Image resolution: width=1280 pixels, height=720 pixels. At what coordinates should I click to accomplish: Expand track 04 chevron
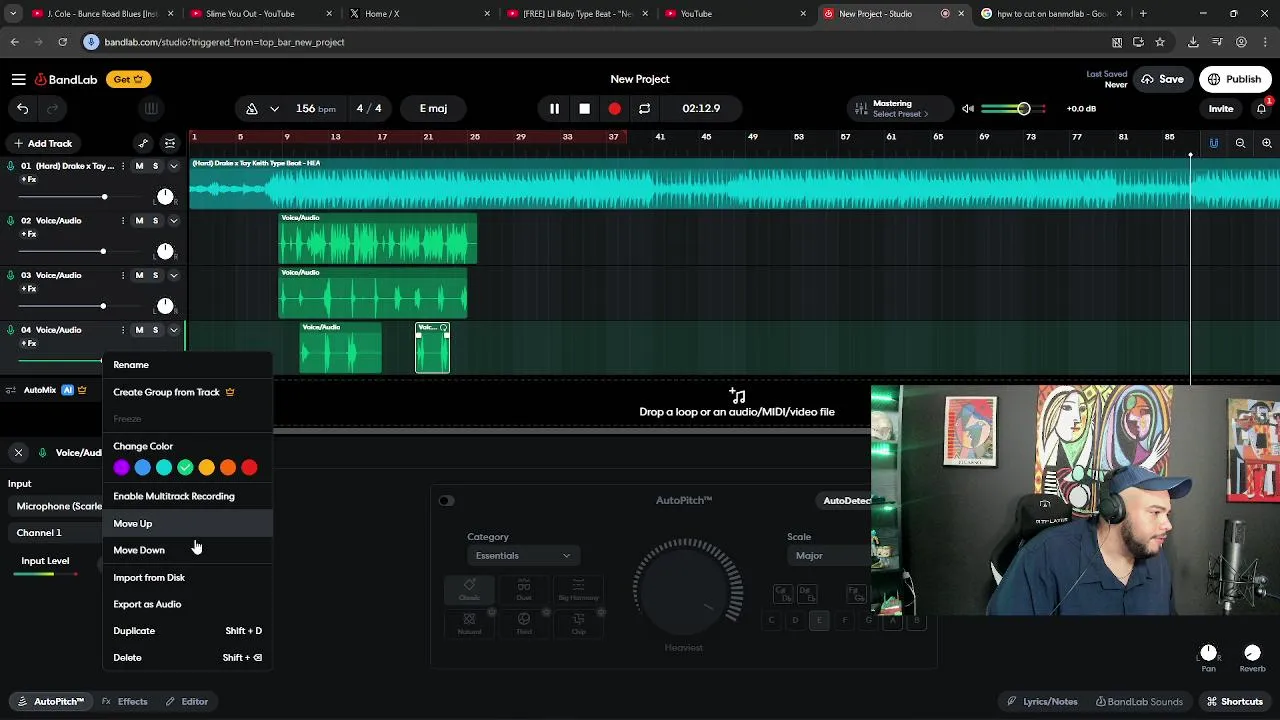point(173,330)
